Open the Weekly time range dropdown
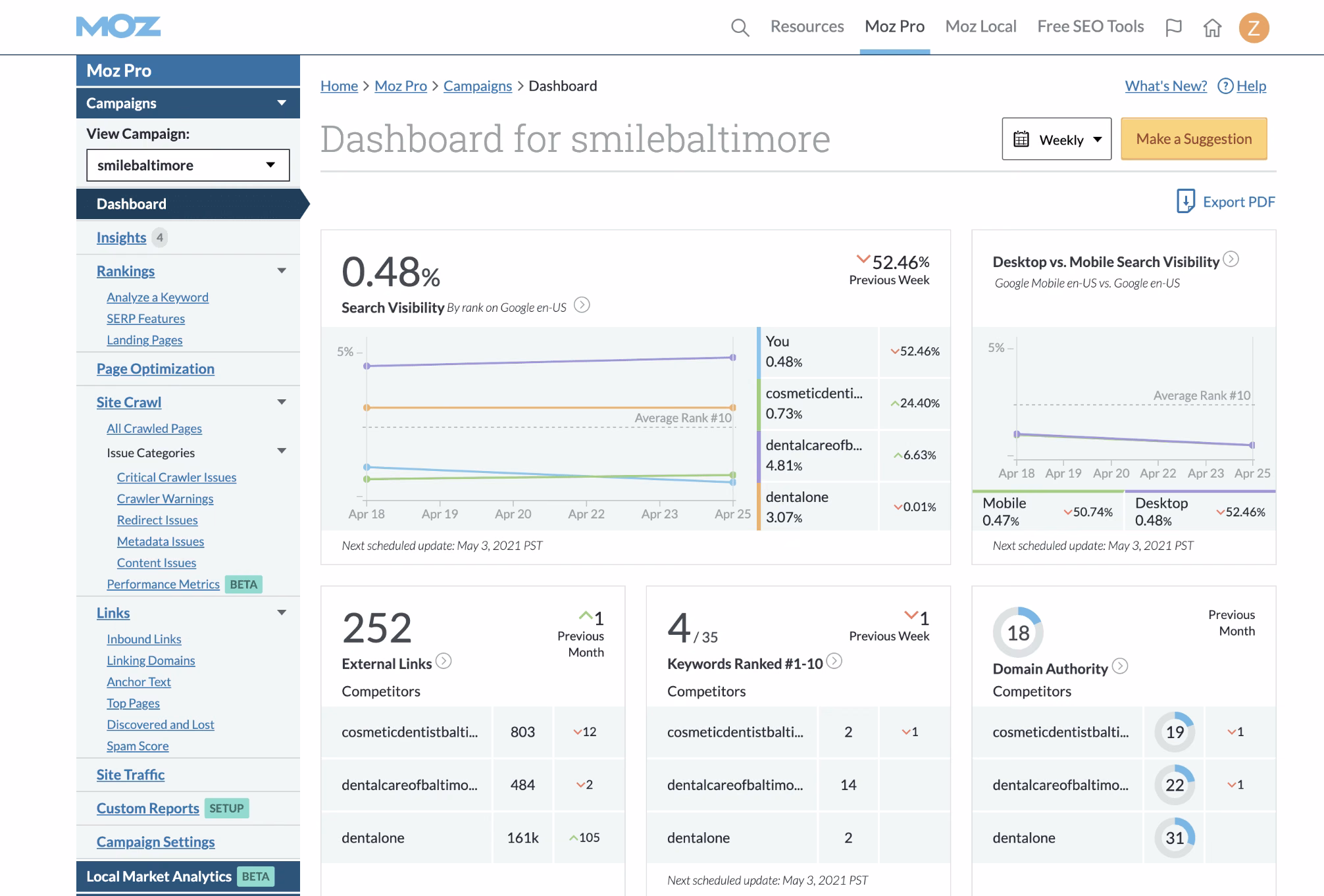 click(1056, 139)
